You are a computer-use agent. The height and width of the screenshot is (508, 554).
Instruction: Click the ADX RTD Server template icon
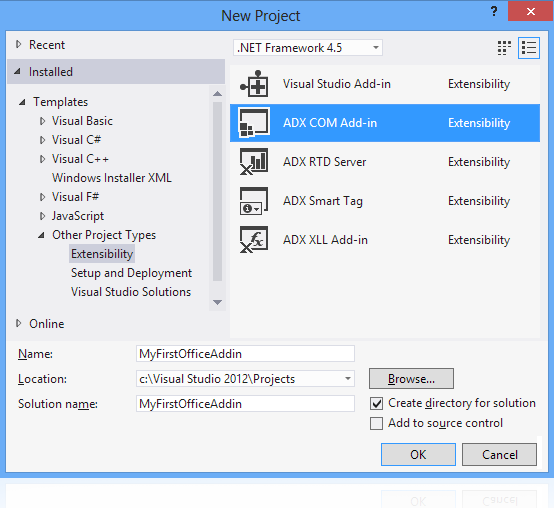[254, 162]
